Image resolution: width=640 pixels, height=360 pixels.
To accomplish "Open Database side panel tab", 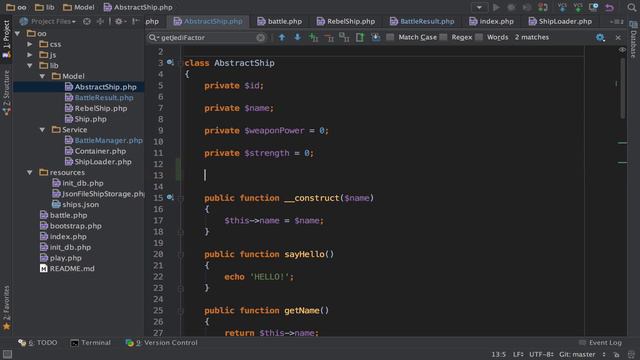I will coord(633,40).
